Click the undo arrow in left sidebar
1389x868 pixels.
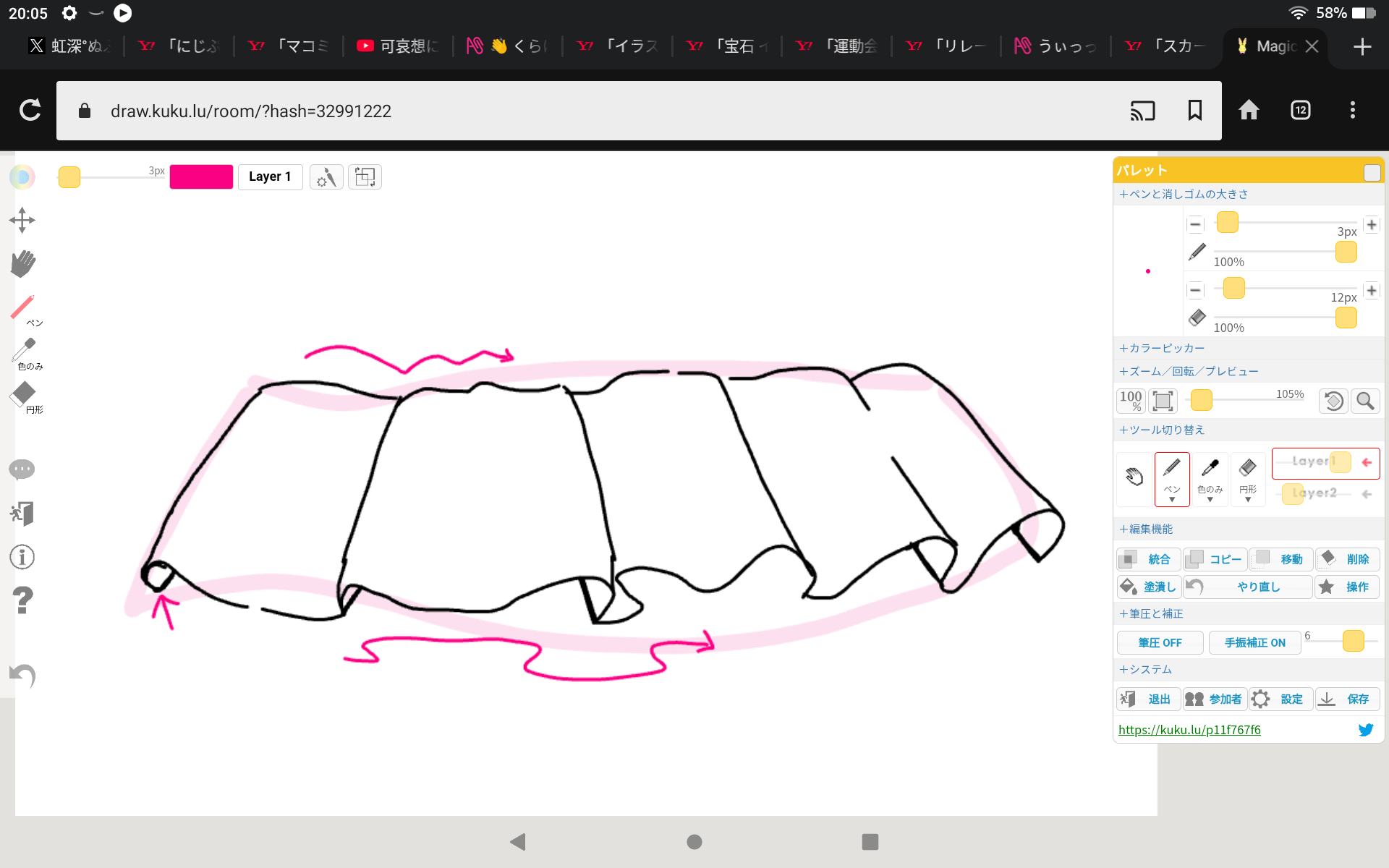[x=22, y=676]
